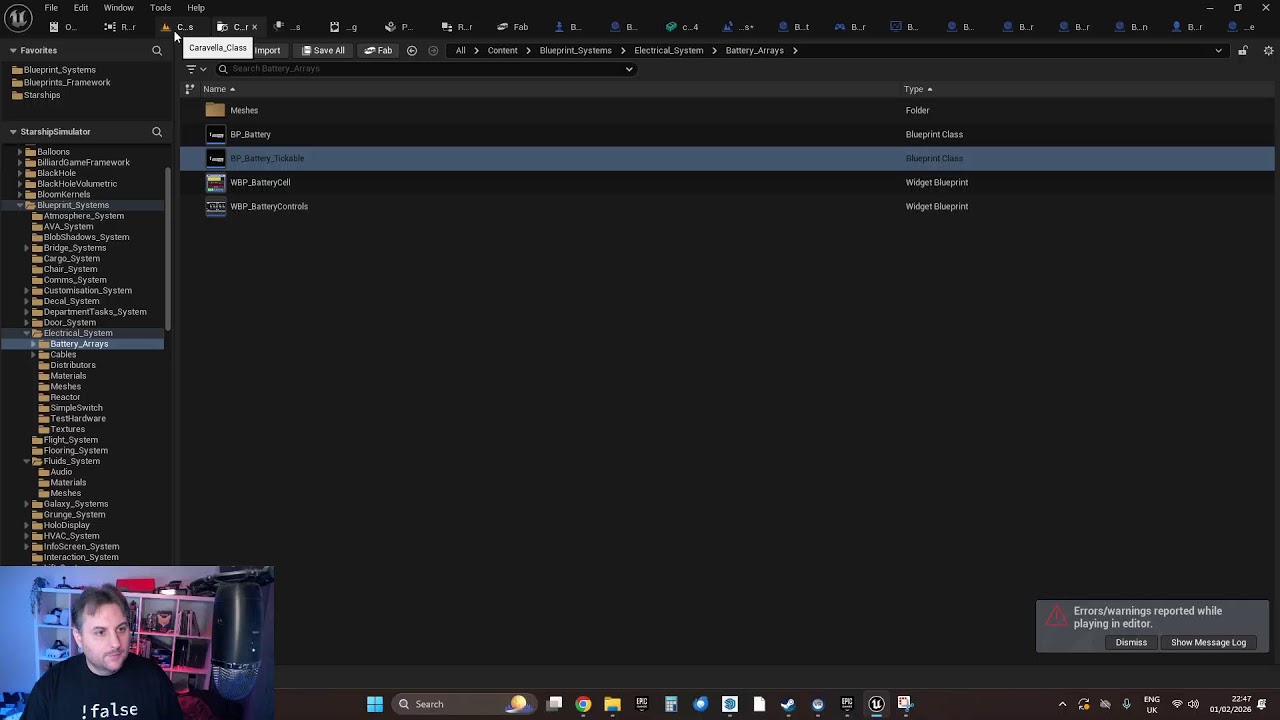Open File Explorer from the taskbar

[612, 704]
